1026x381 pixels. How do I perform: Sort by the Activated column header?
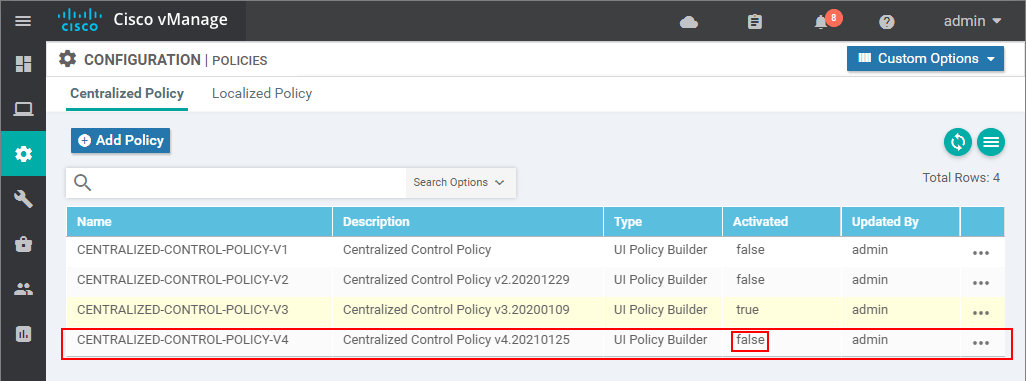[782, 222]
